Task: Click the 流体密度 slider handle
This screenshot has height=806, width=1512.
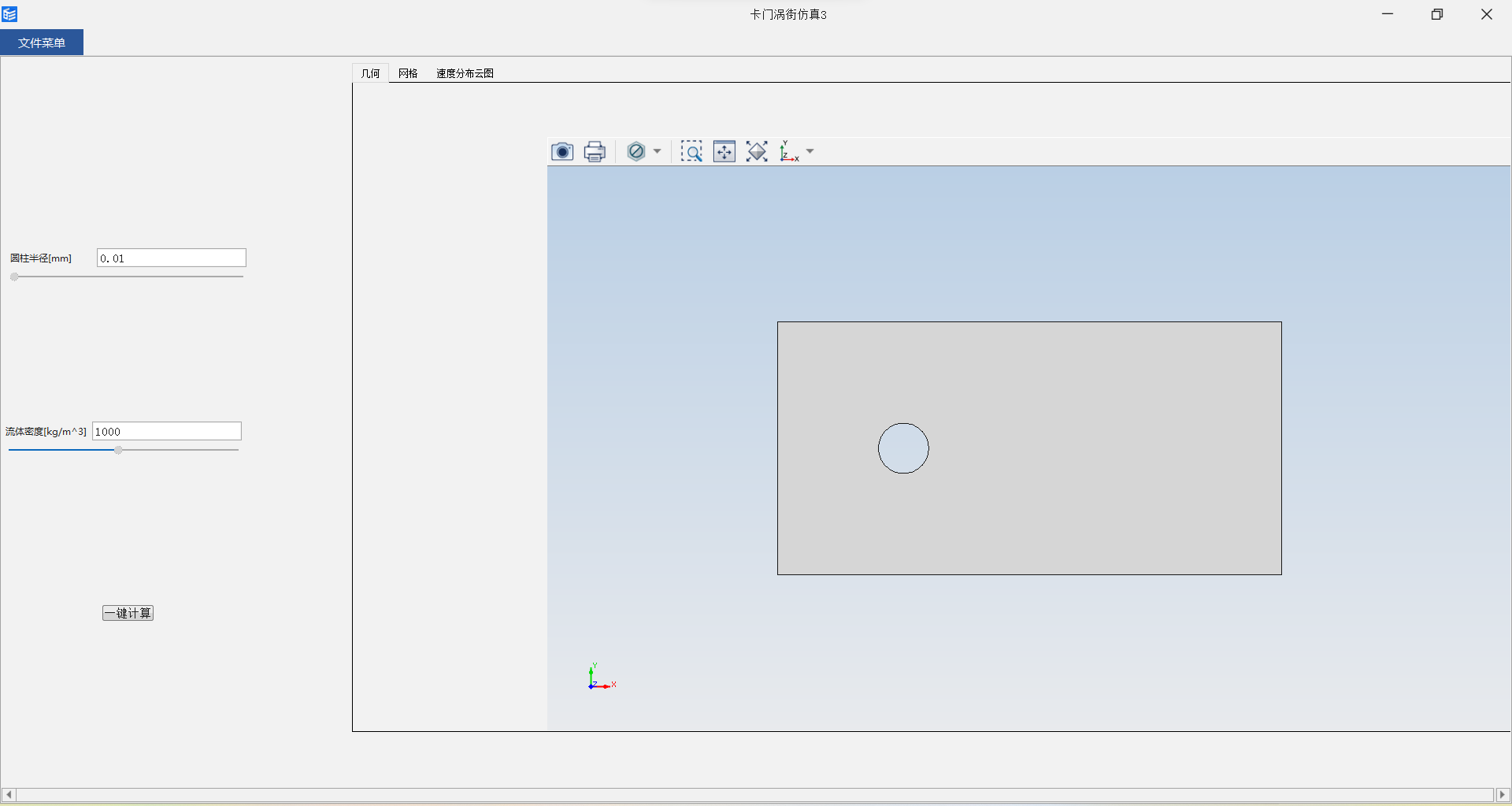Action: tap(118, 450)
